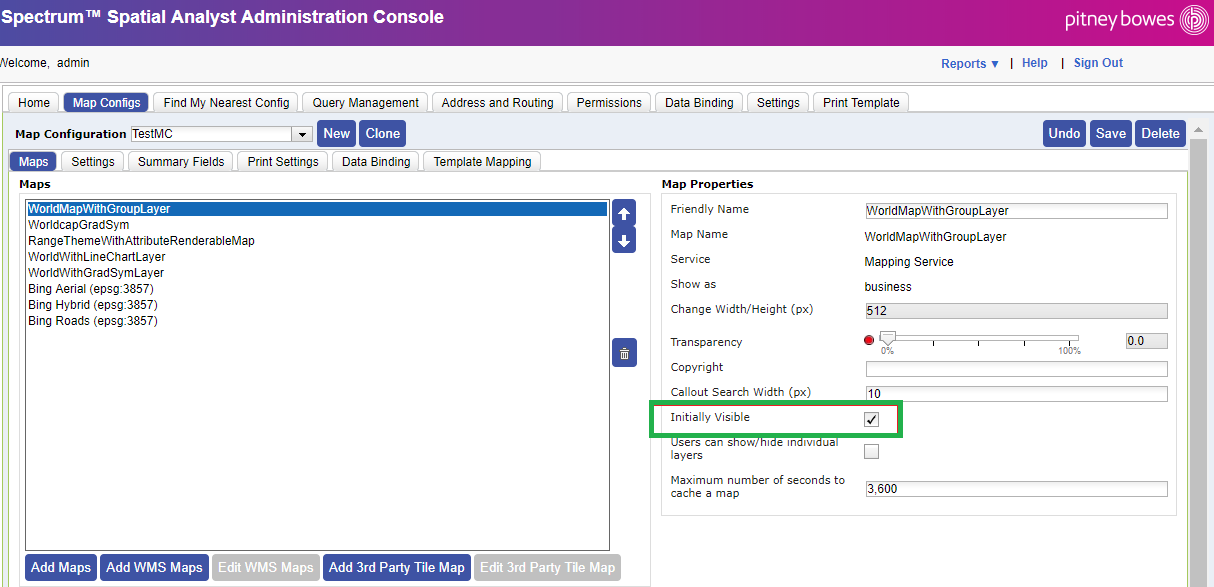Move selected map down with arrow icon
Screen dimensions: 1214x587
[x=624, y=241]
